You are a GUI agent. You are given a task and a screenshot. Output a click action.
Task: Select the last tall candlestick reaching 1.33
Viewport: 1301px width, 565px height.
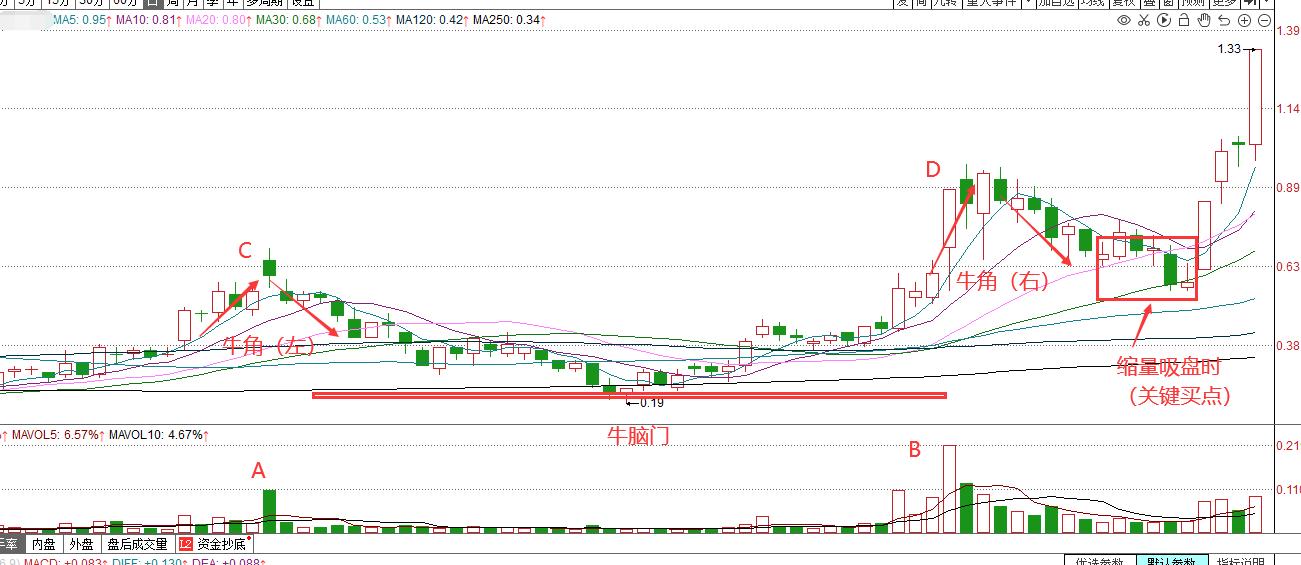click(1255, 97)
